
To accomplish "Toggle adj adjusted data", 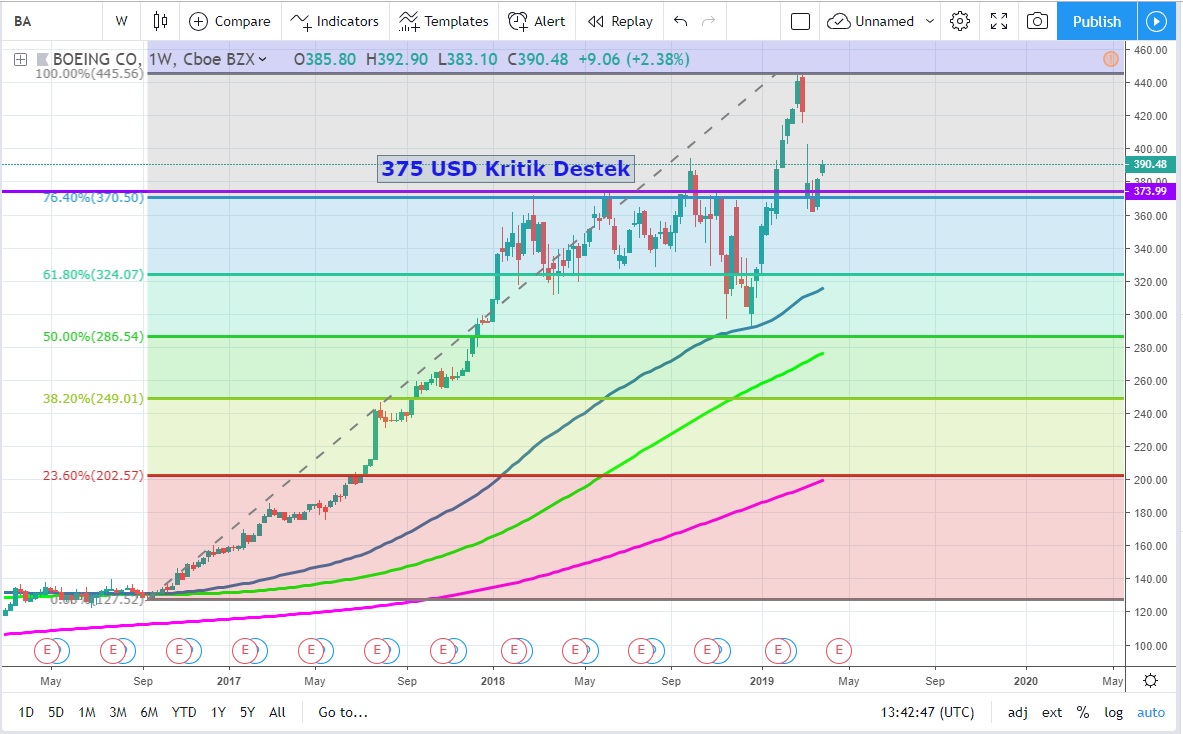I will 1018,712.
